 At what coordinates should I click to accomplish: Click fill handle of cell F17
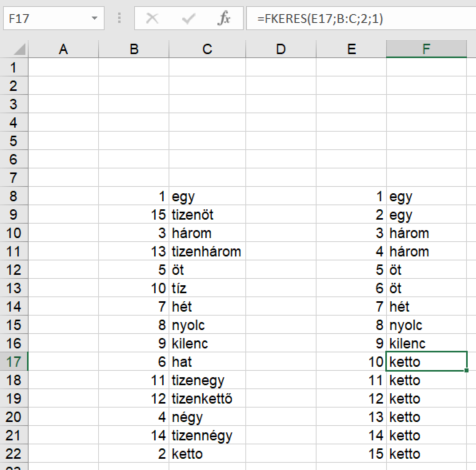[467, 370]
